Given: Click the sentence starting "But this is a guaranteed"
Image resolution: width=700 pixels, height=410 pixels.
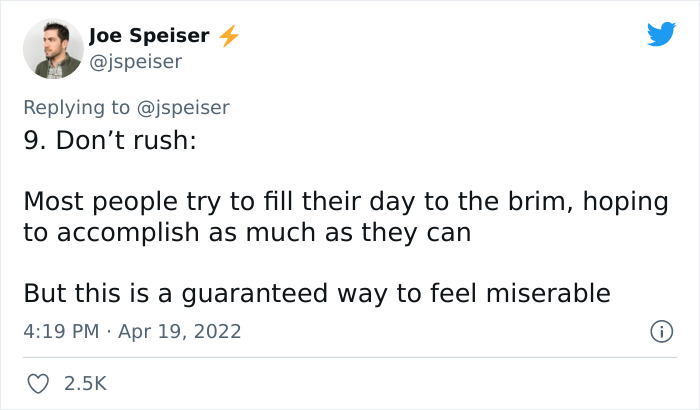Looking at the screenshot, I should 316,294.
